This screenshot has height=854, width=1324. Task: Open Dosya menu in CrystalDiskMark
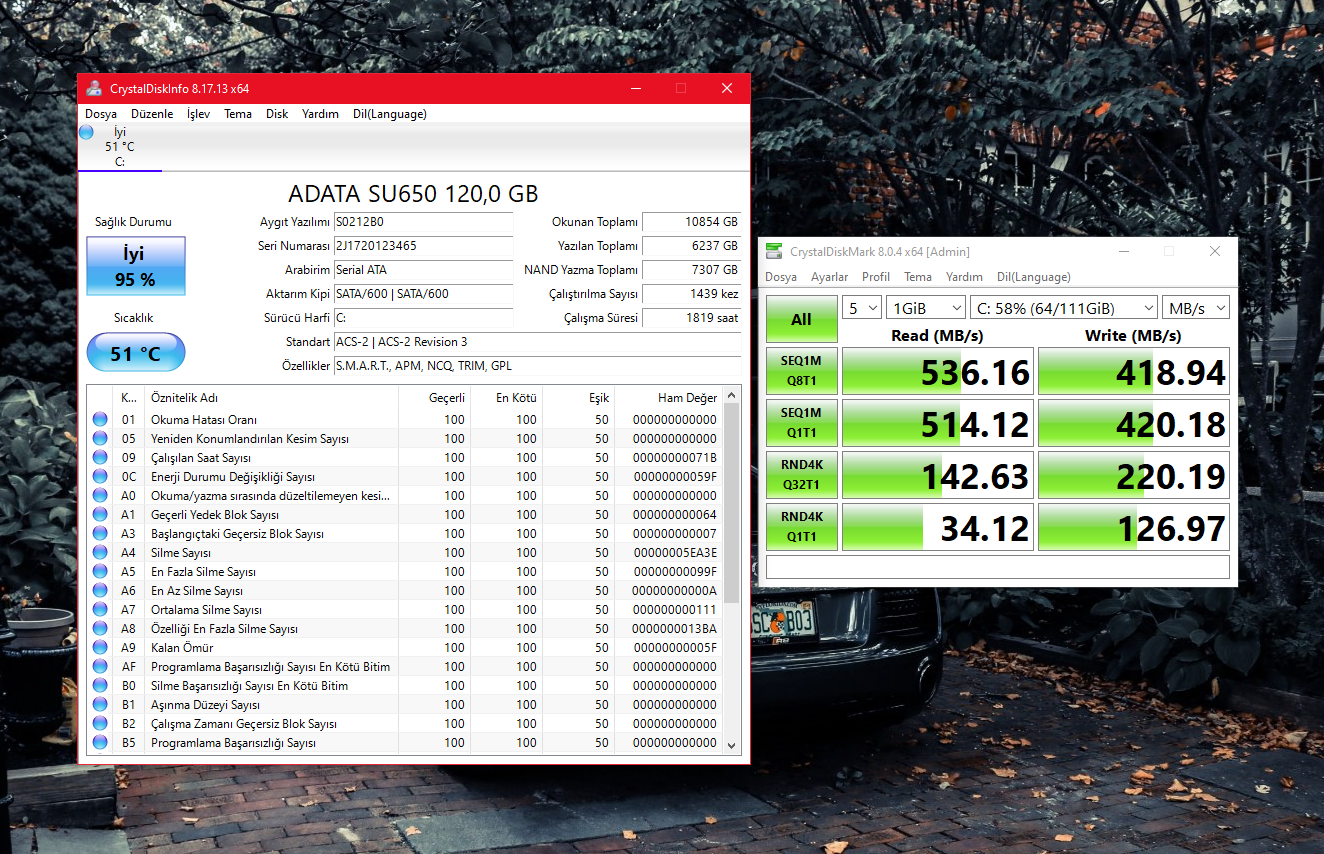[781, 277]
